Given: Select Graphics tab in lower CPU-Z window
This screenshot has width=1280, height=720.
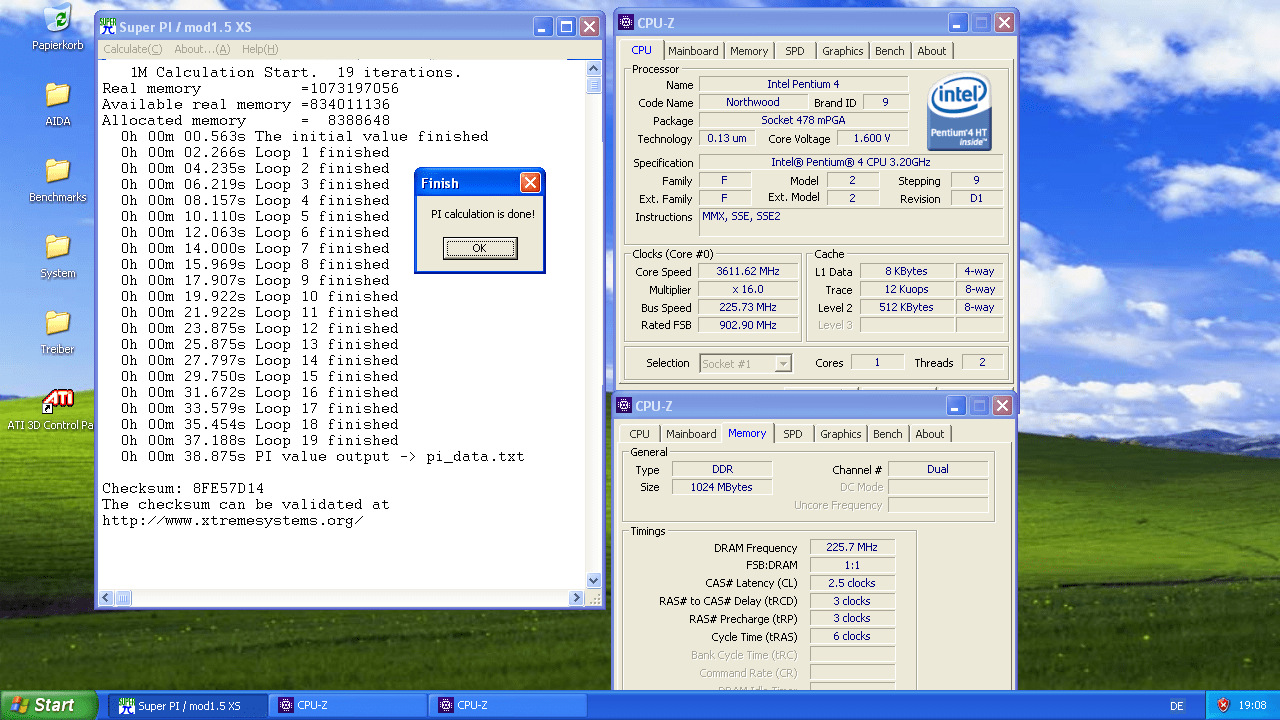Looking at the screenshot, I should (x=840, y=434).
